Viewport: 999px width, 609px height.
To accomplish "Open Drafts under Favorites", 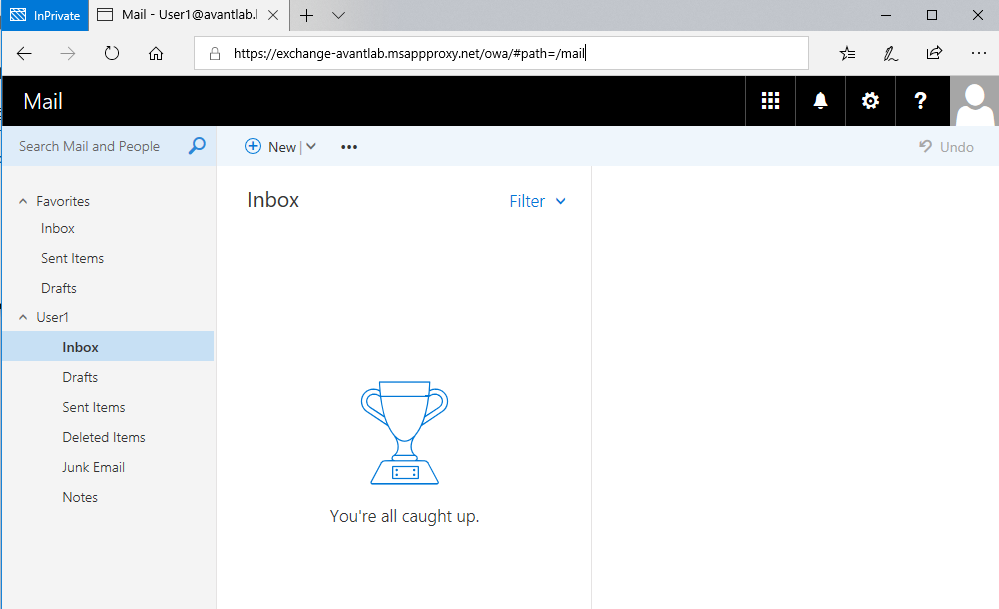I will [59, 288].
